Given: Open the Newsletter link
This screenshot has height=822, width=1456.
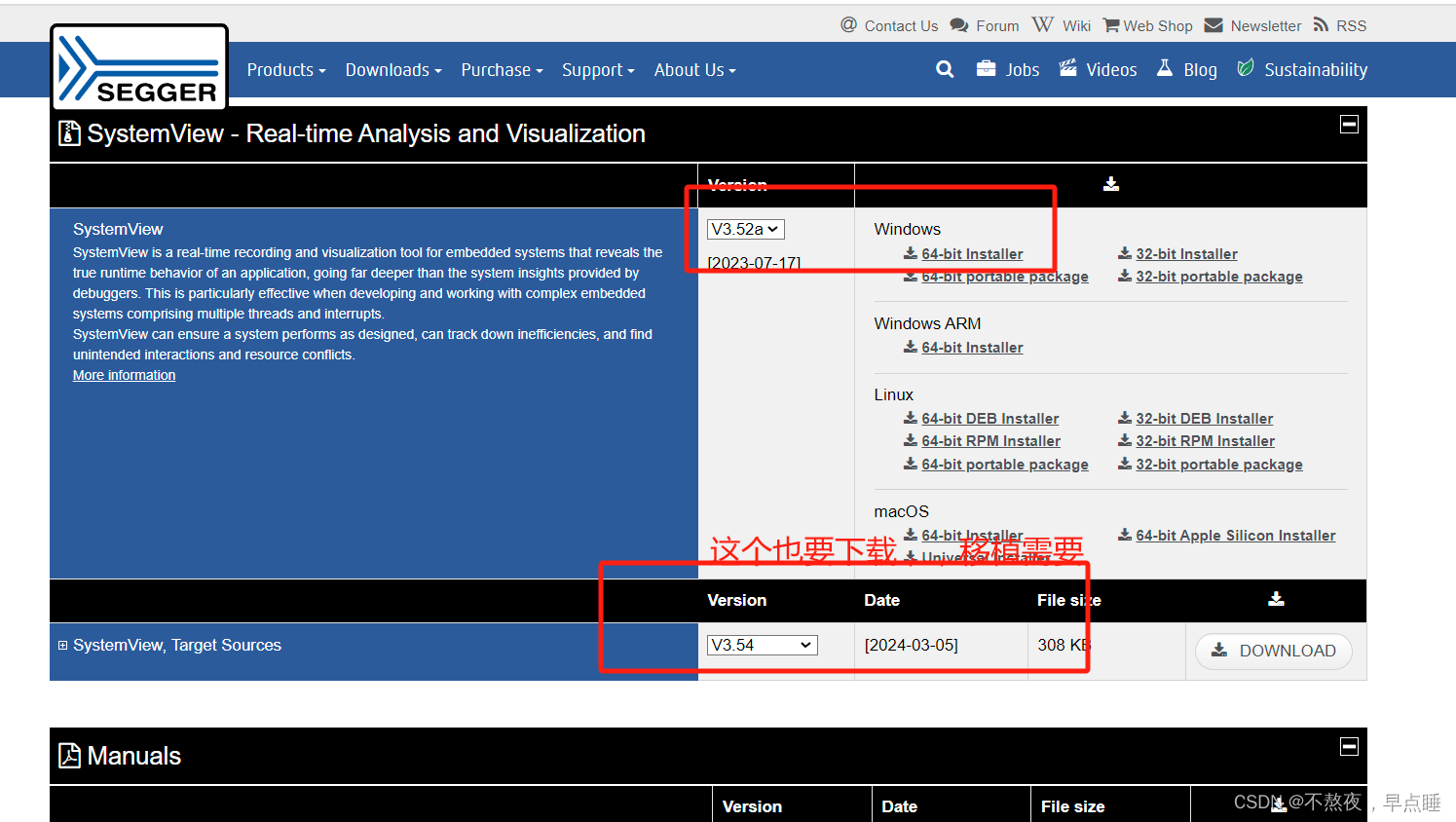Looking at the screenshot, I should (1253, 25).
